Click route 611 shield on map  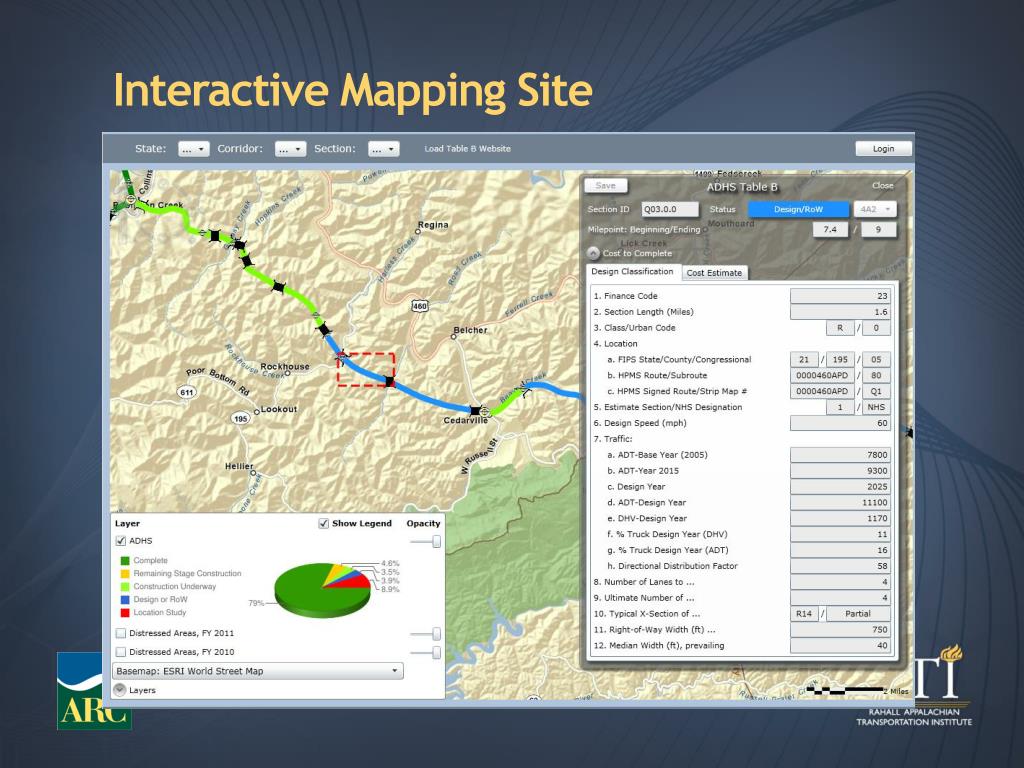click(187, 392)
